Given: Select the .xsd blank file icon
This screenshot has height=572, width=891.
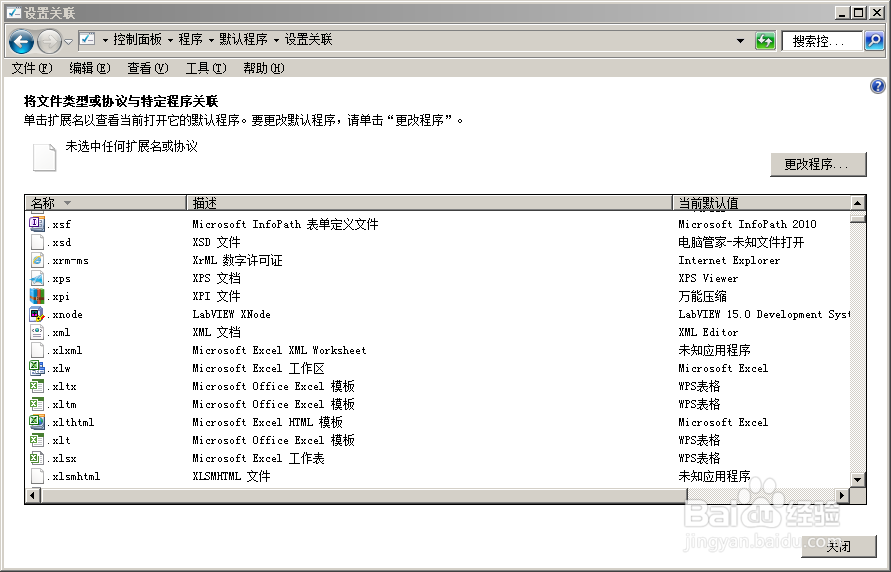Looking at the screenshot, I should click(x=37, y=242).
